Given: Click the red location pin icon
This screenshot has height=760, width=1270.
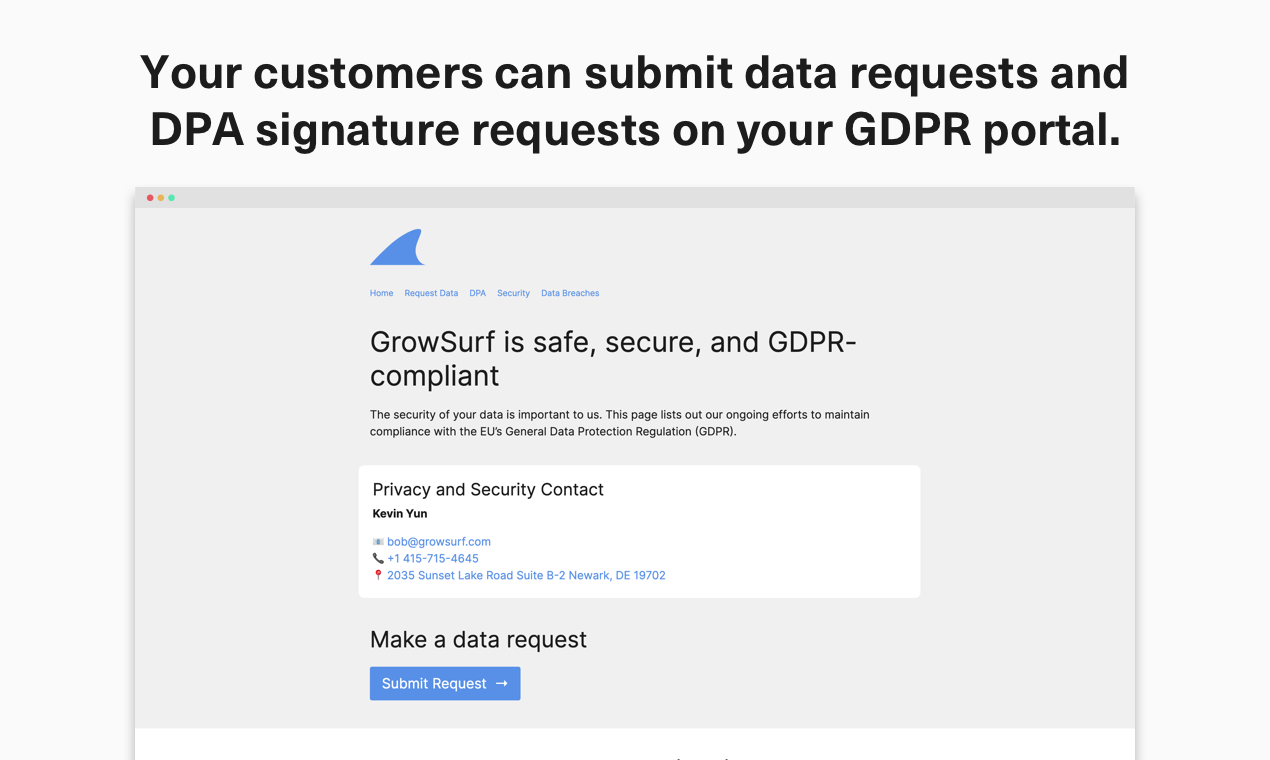Looking at the screenshot, I should (378, 575).
